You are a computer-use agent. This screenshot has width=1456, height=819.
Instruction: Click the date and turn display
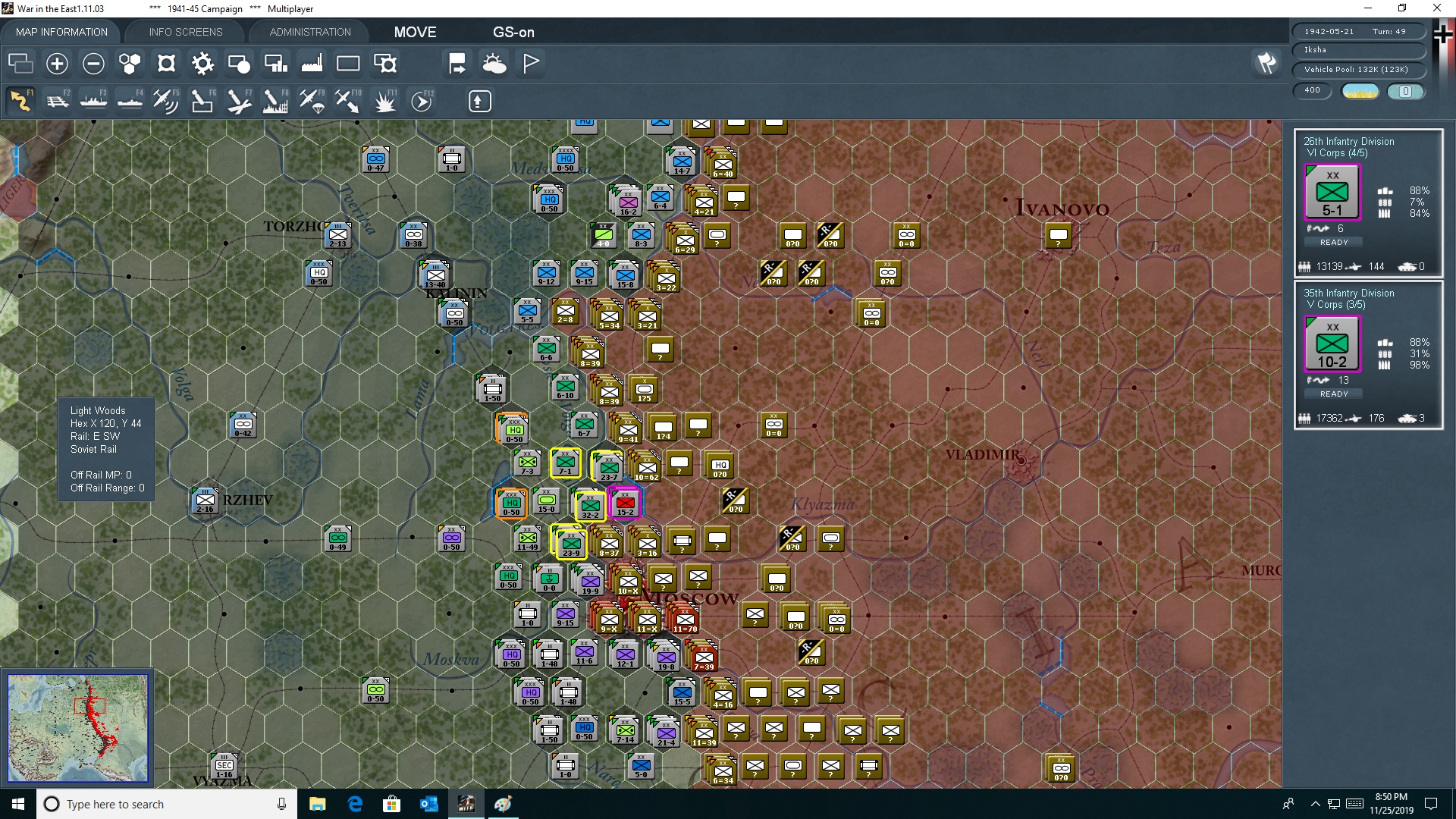tap(1358, 32)
